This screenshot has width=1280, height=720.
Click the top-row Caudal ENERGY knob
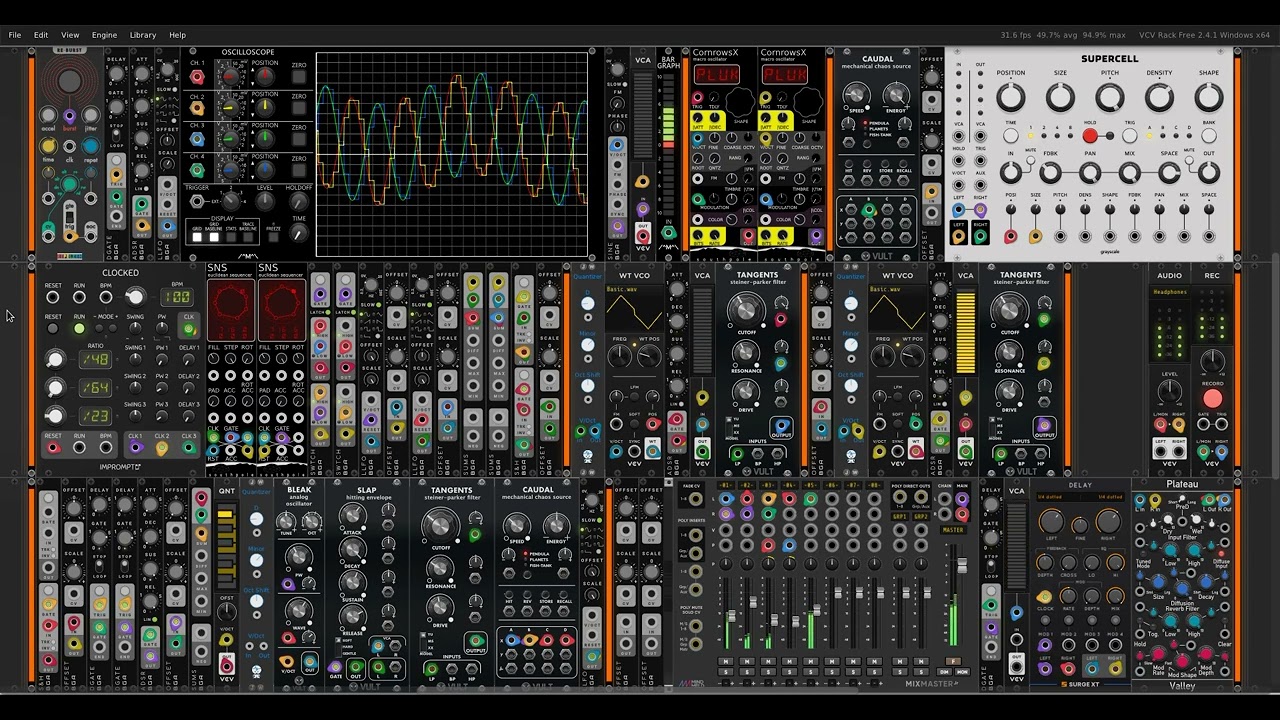pyautogui.click(x=896, y=96)
